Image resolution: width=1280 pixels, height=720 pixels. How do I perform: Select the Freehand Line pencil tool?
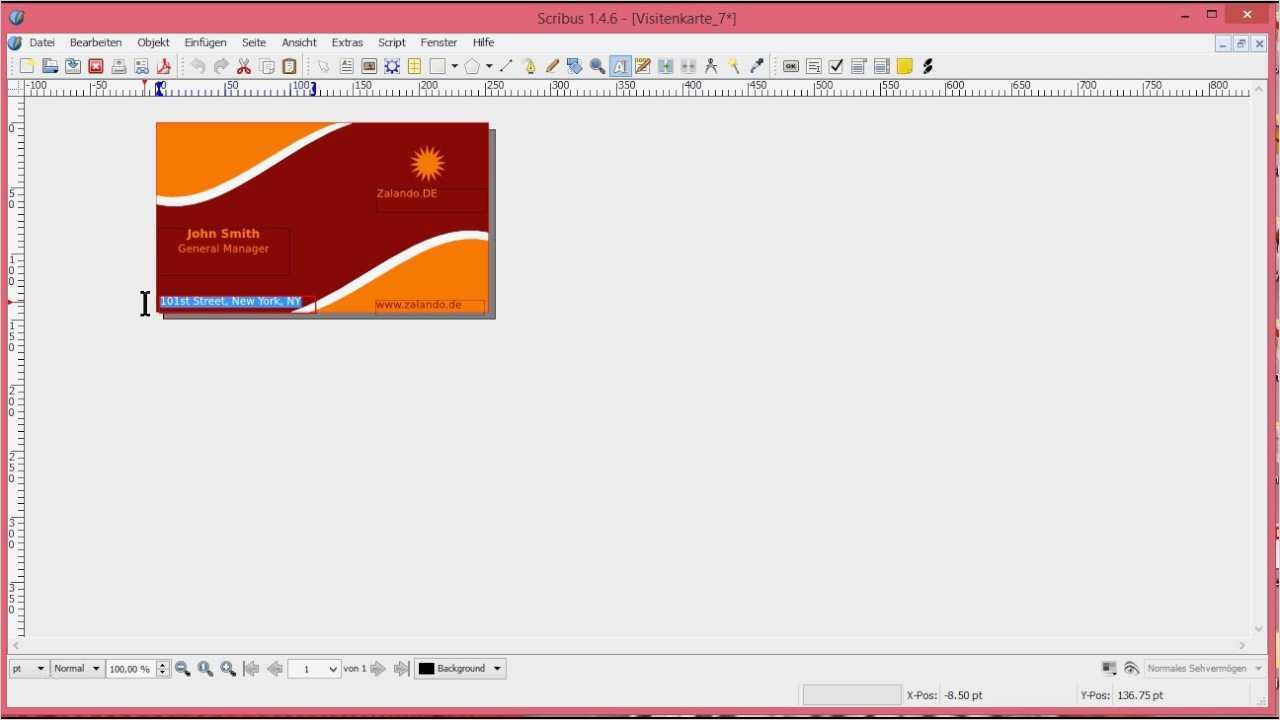[x=552, y=66]
